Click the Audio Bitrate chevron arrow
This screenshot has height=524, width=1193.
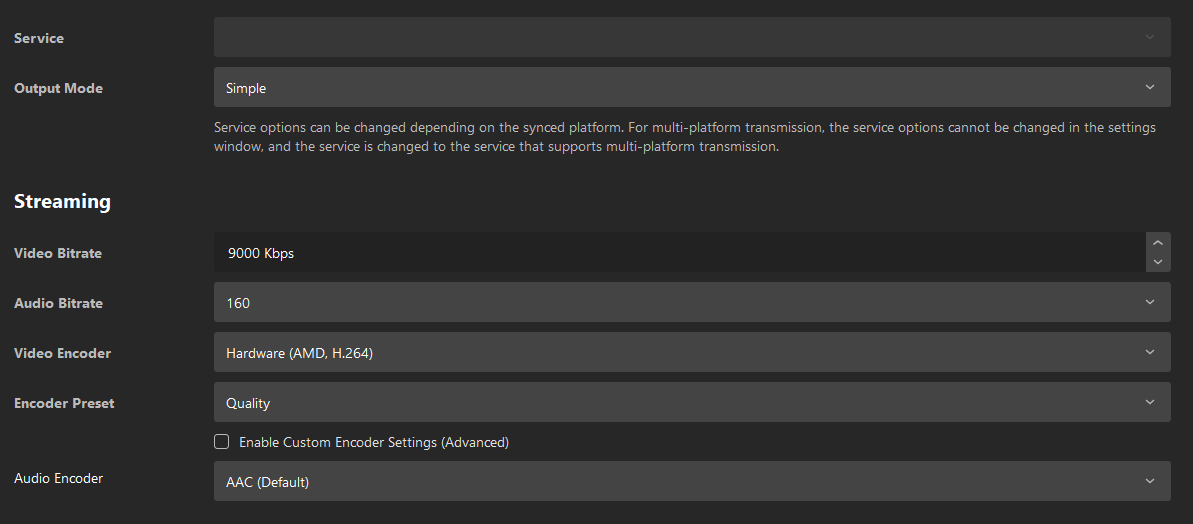[x=1150, y=302]
